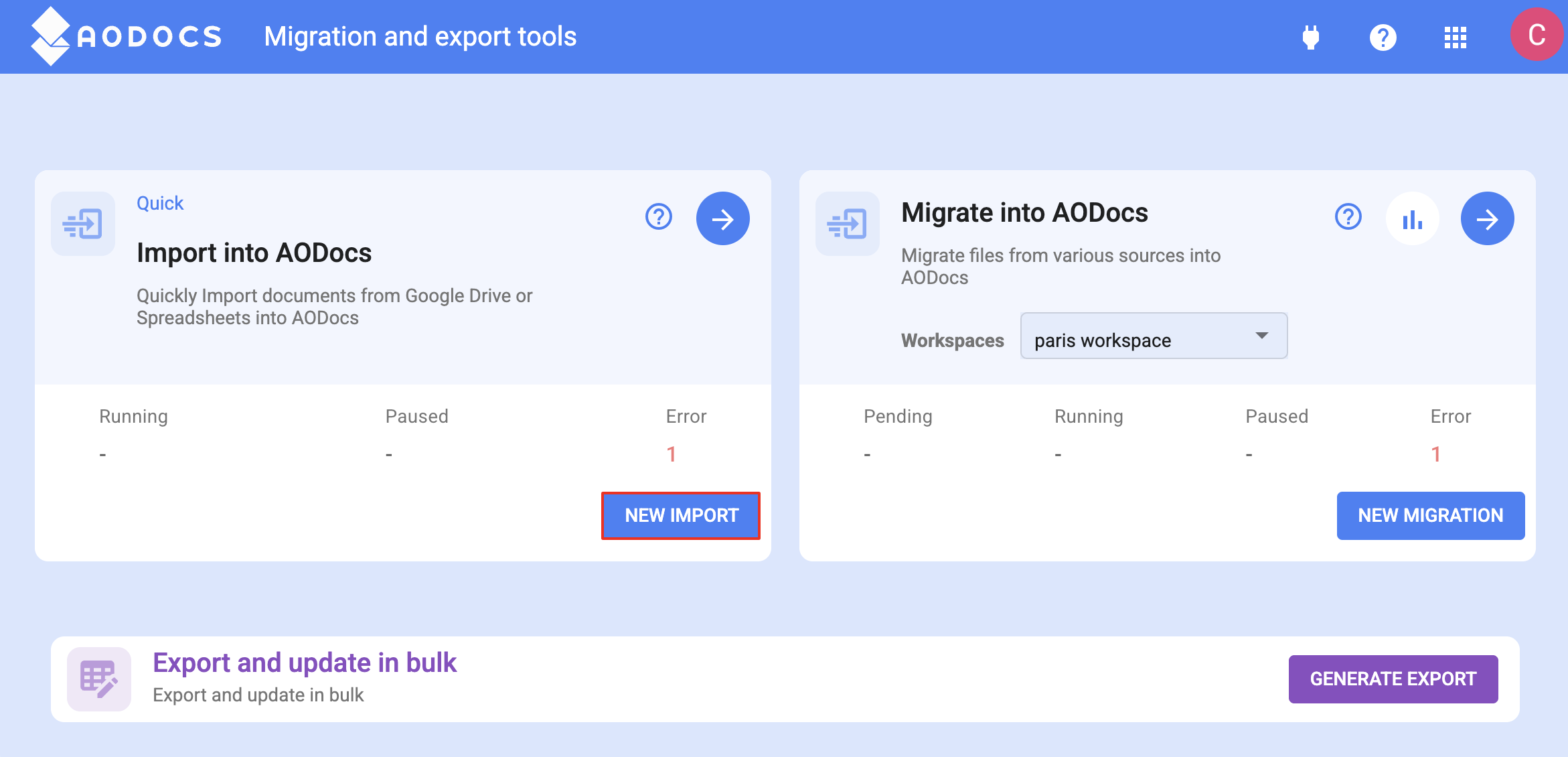Click the AODocs logo
The image size is (1568, 757).
tap(126, 36)
